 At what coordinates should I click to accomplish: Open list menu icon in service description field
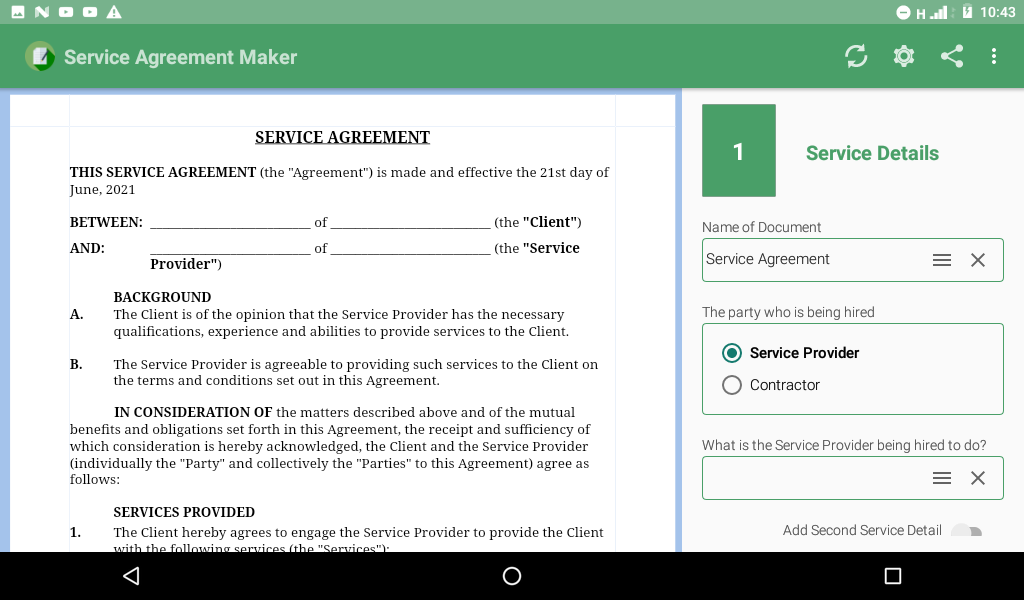942,478
